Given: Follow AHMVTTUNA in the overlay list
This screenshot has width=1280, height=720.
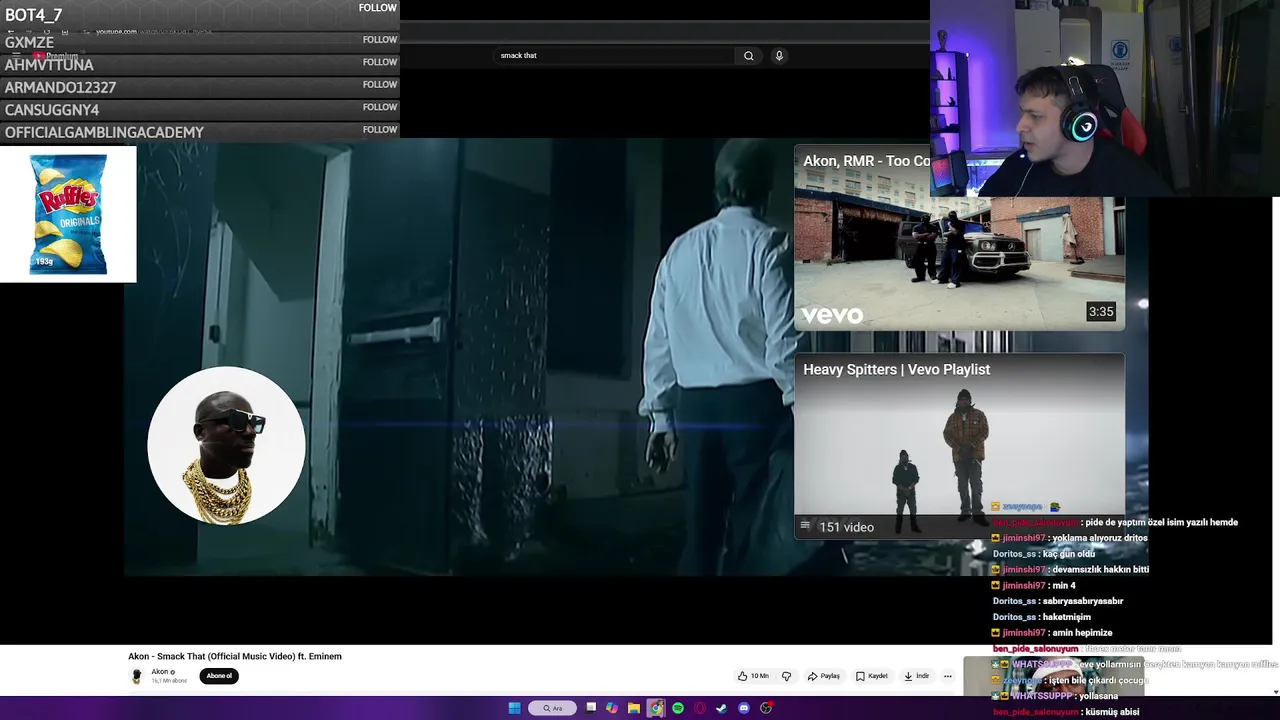Looking at the screenshot, I should coord(379,62).
